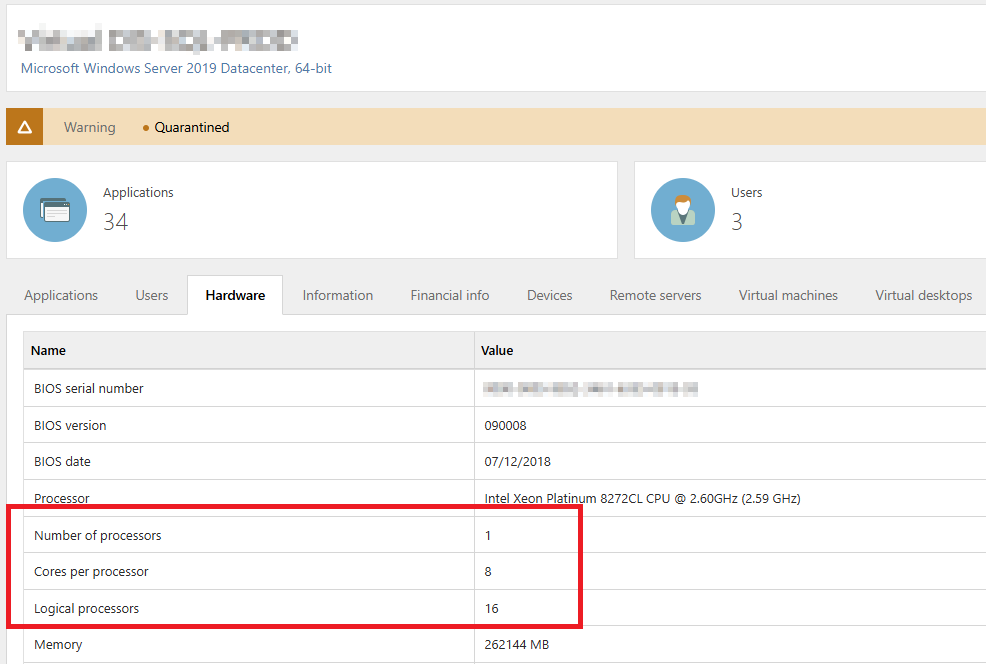Click the Quarantined status label
Image resolution: width=986 pixels, height=664 pixels.
coord(192,128)
